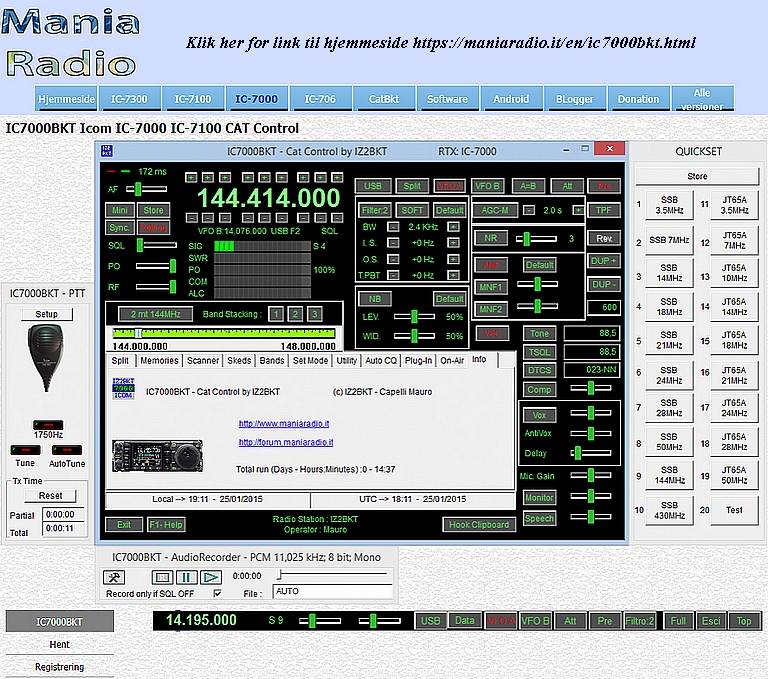Toggle record only if SQL OFF checkbox

217,593
